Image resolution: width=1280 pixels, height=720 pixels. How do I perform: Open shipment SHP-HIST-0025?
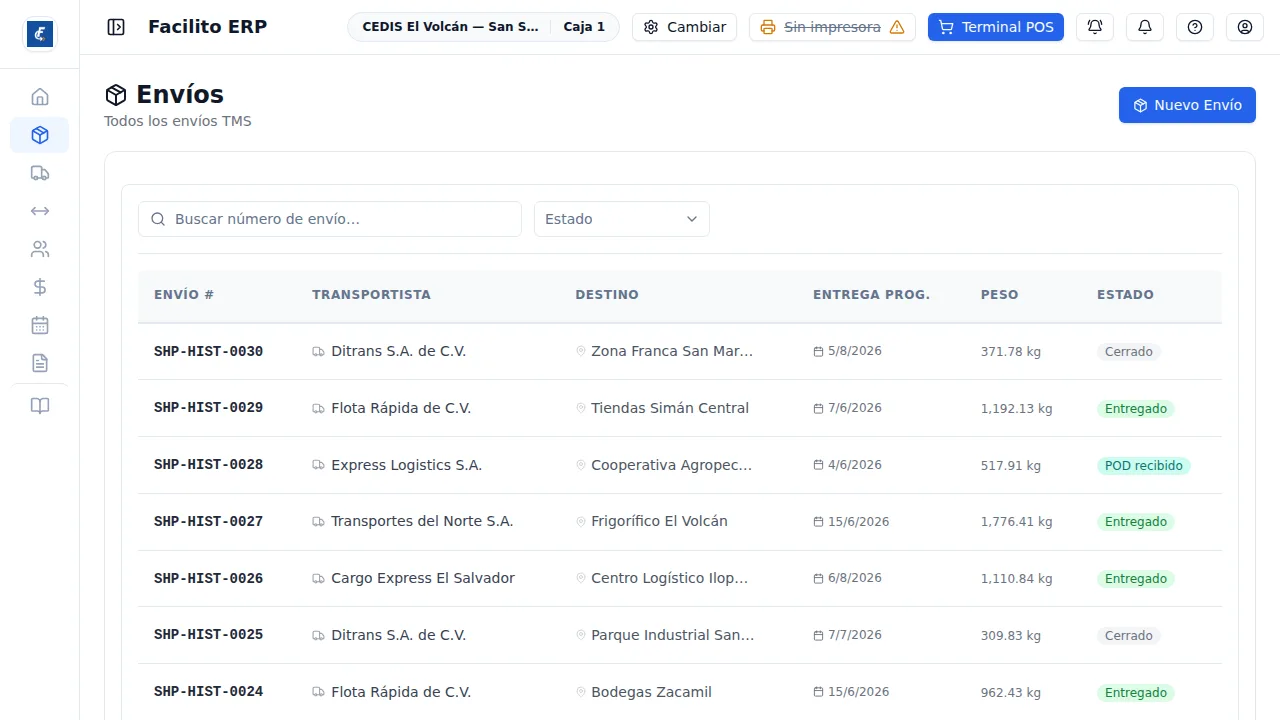click(x=209, y=635)
